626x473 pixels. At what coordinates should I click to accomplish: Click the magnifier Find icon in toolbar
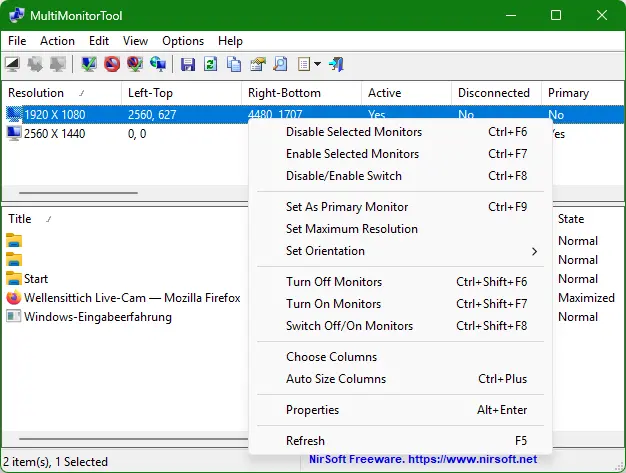[281, 64]
